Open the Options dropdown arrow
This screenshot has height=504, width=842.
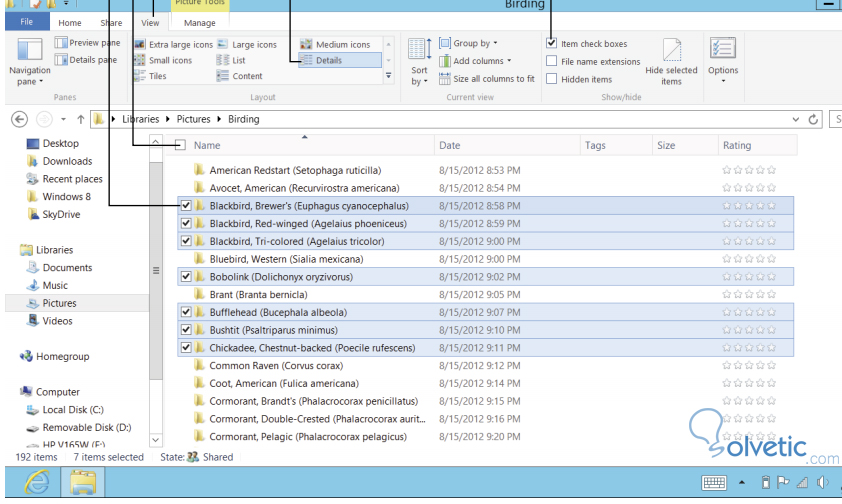coord(723,81)
